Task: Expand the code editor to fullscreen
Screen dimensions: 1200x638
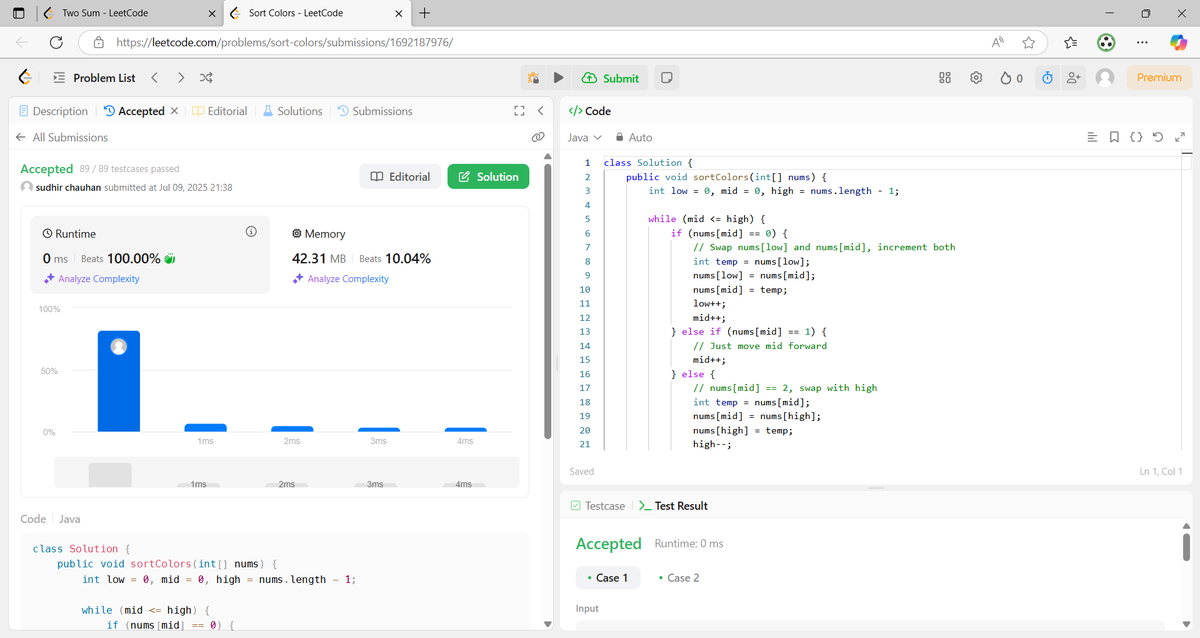Action: [x=1179, y=137]
